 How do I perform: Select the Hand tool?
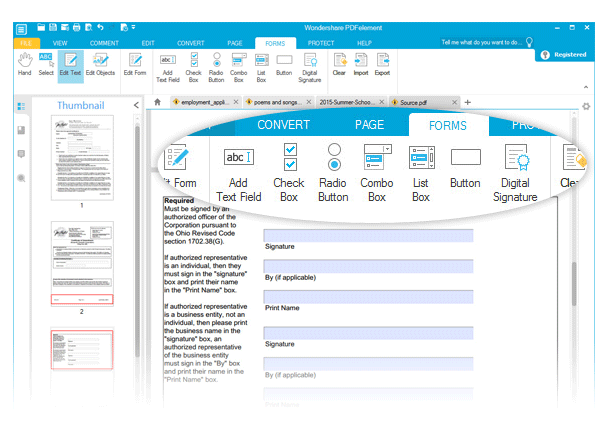[24, 64]
